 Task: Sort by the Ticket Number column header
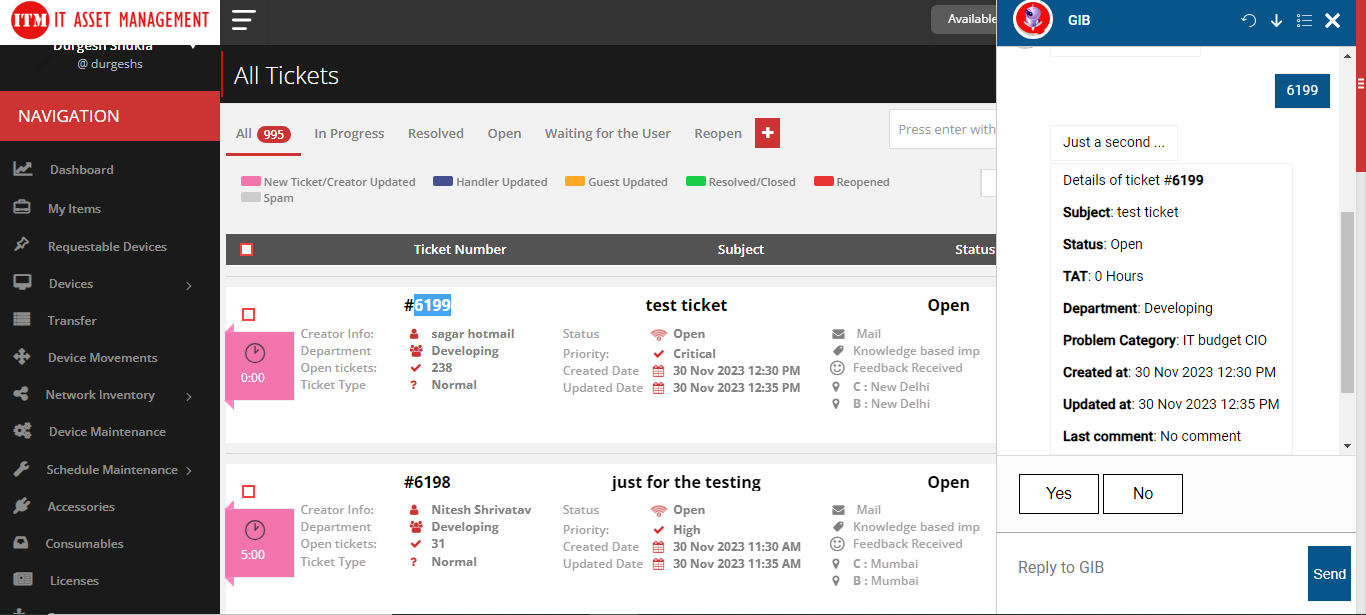click(460, 249)
